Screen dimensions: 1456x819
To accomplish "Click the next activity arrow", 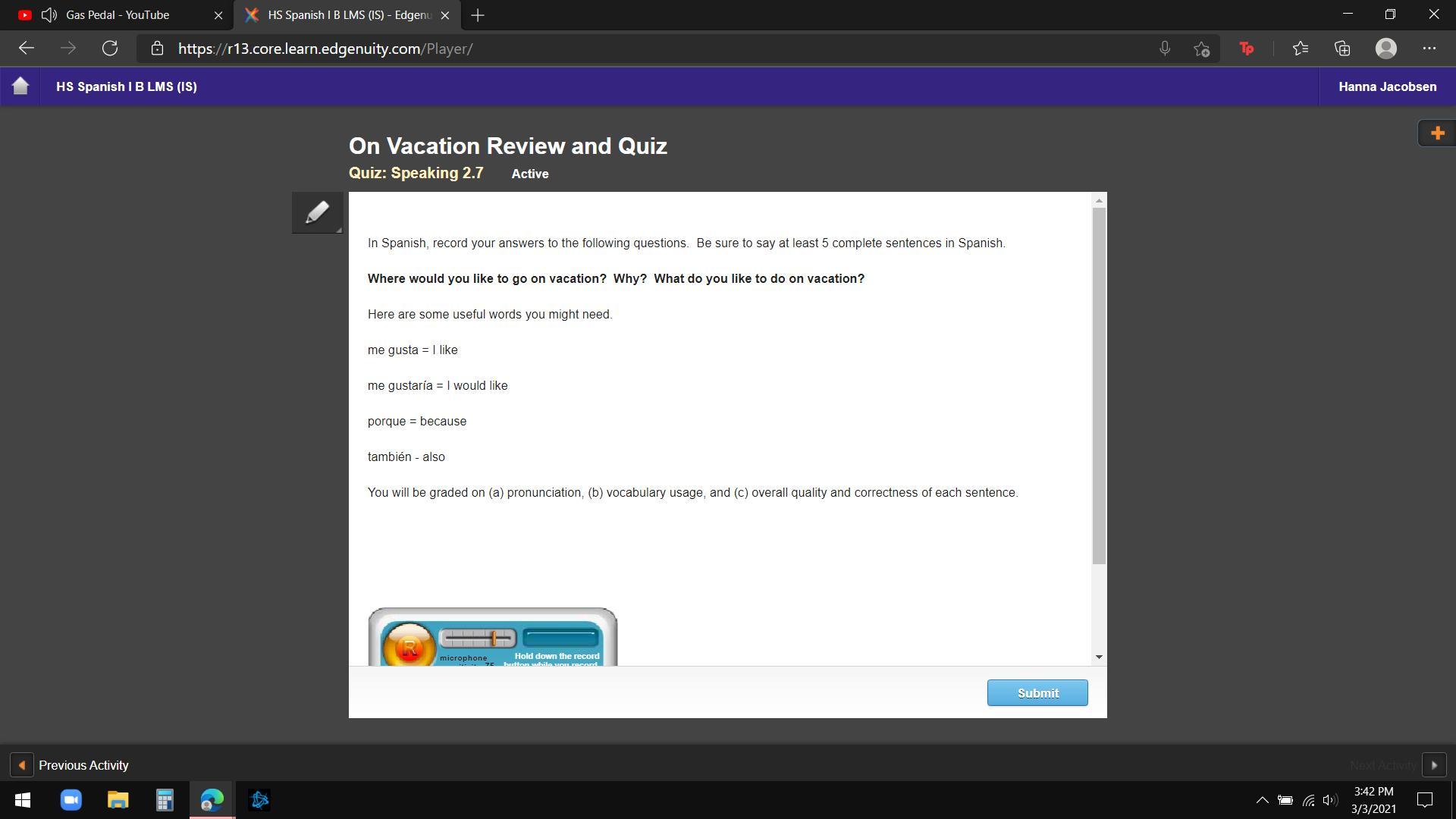I will pyautogui.click(x=1433, y=765).
